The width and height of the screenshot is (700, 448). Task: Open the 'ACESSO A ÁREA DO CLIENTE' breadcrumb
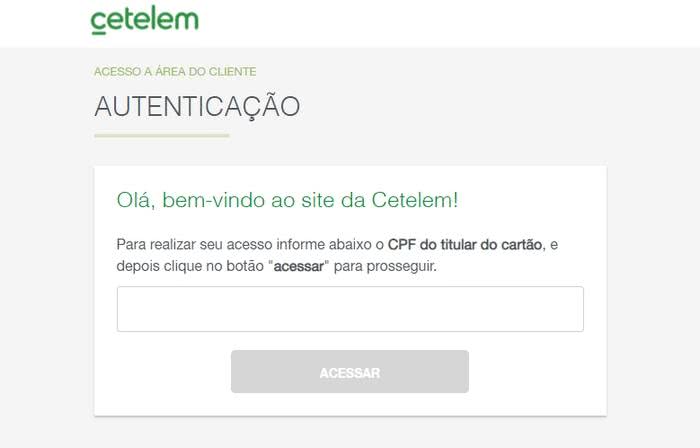pos(175,71)
